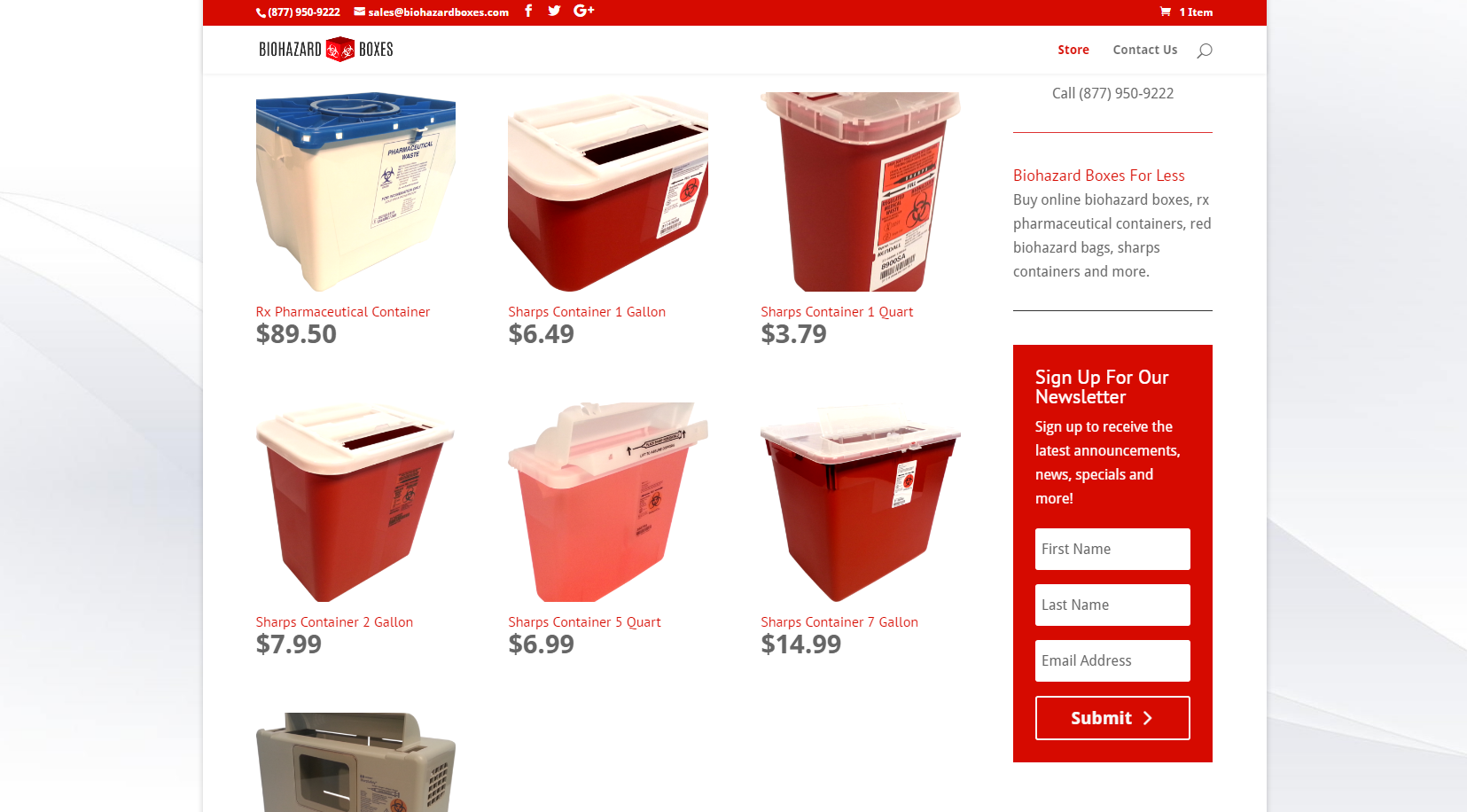The image size is (1467, 812).
Task: Open the Sharps Container 1 Gallon link
Action: [587, 312]
